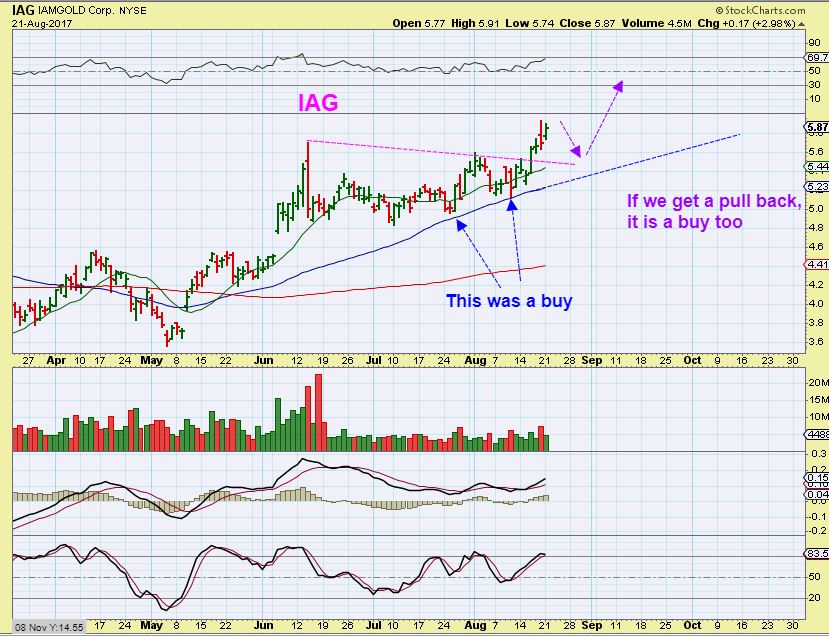Select the High 5.91 value
This screenshot has width=829, height=636.
[475, 23]
